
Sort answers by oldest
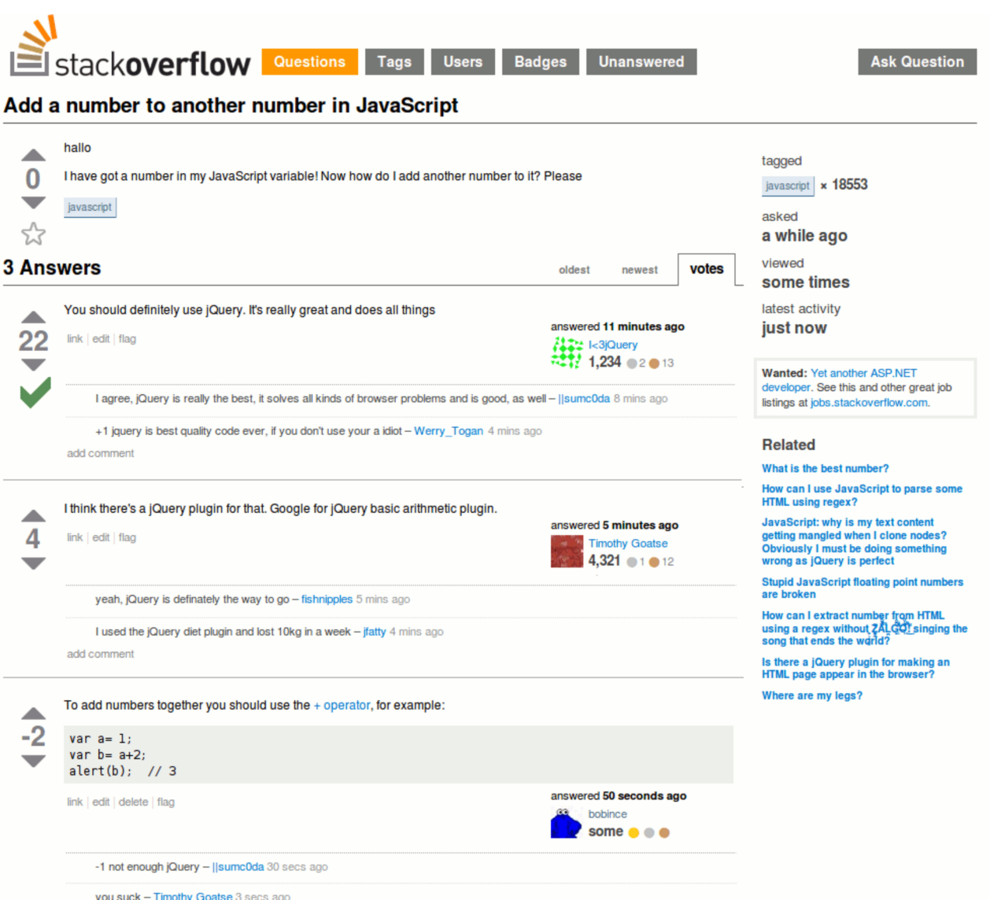pos(574,270)
